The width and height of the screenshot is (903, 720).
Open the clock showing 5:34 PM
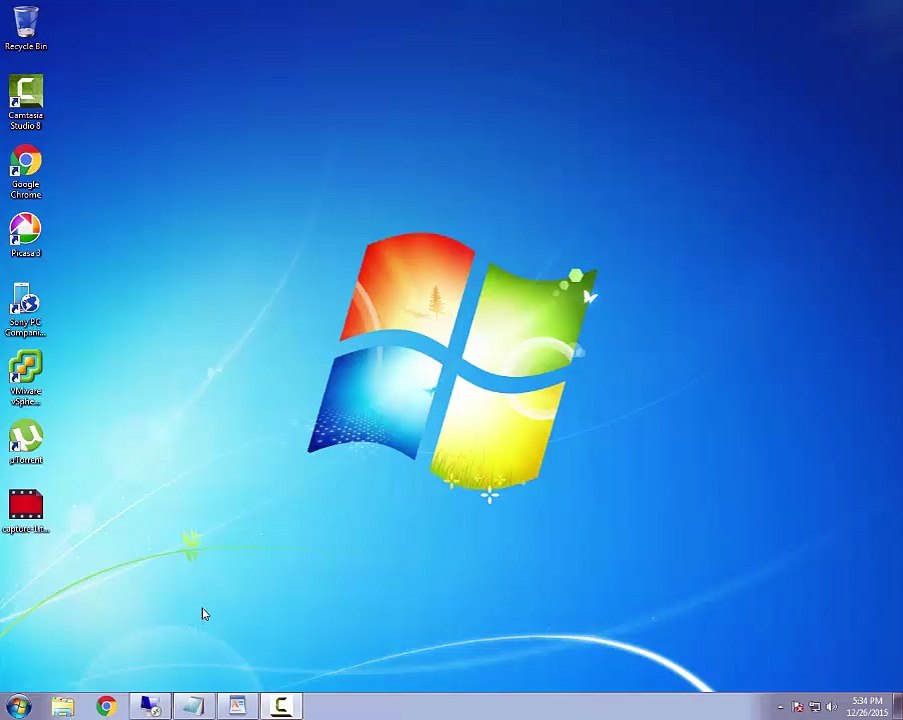click(x=867, y=707)
